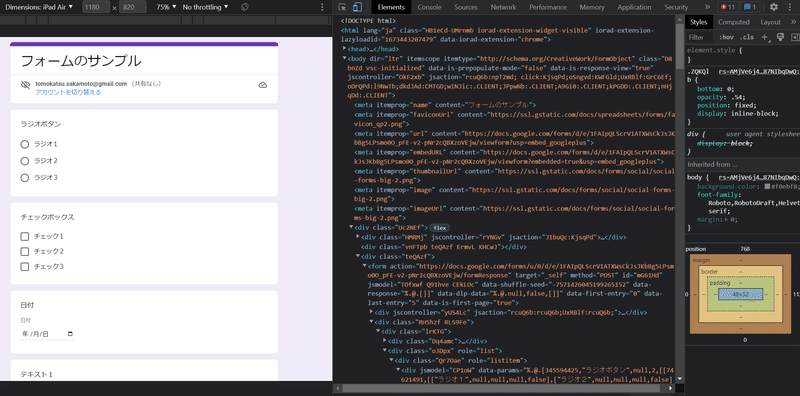
Task: Click the red error count badge
Action: click(728, 7)
